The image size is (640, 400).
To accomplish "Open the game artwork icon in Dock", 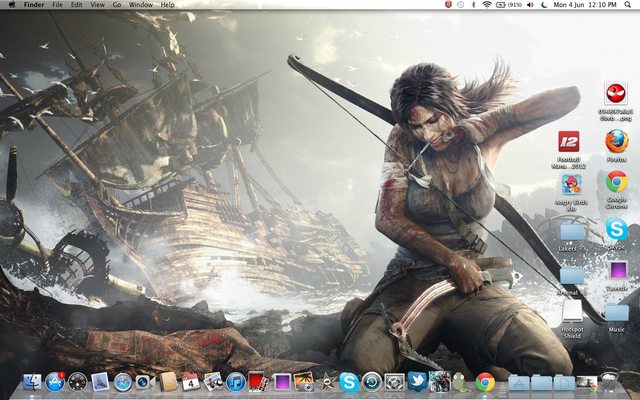I will (440, 382).
